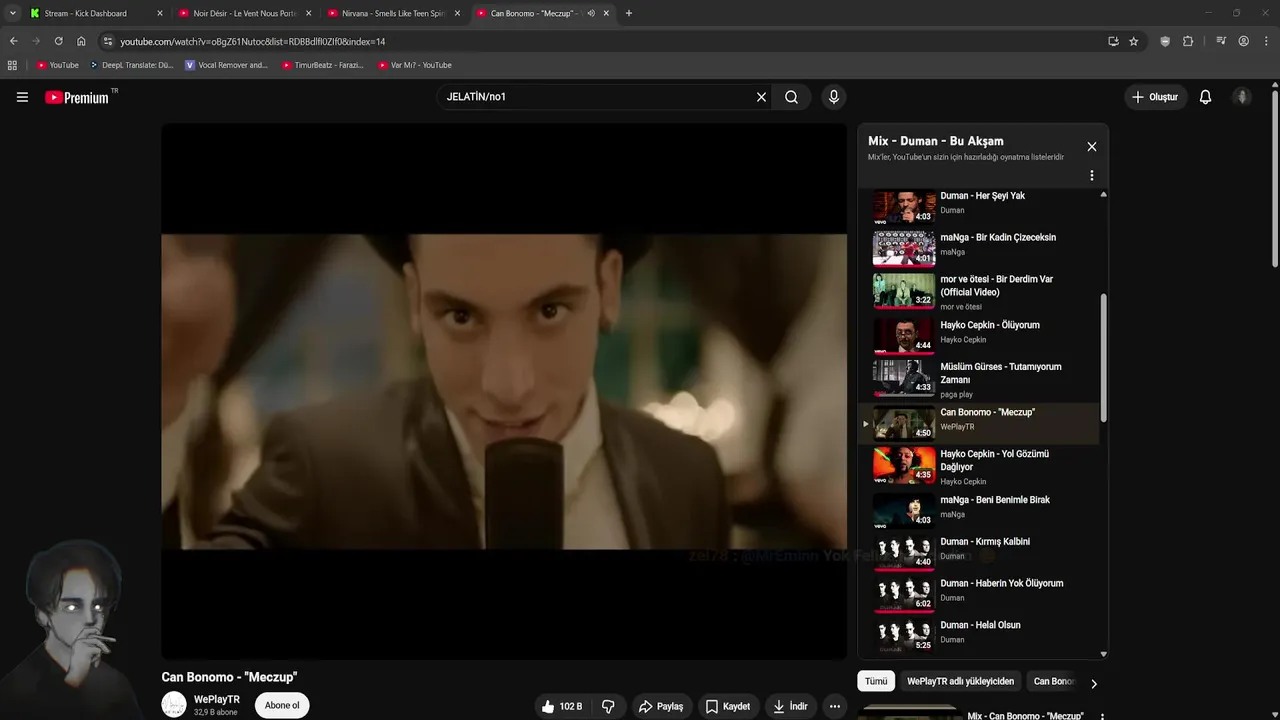Play Duman - Her Şeyi Yak
This screenshot has width=1280, height=720.
click(x=980, y=204)
